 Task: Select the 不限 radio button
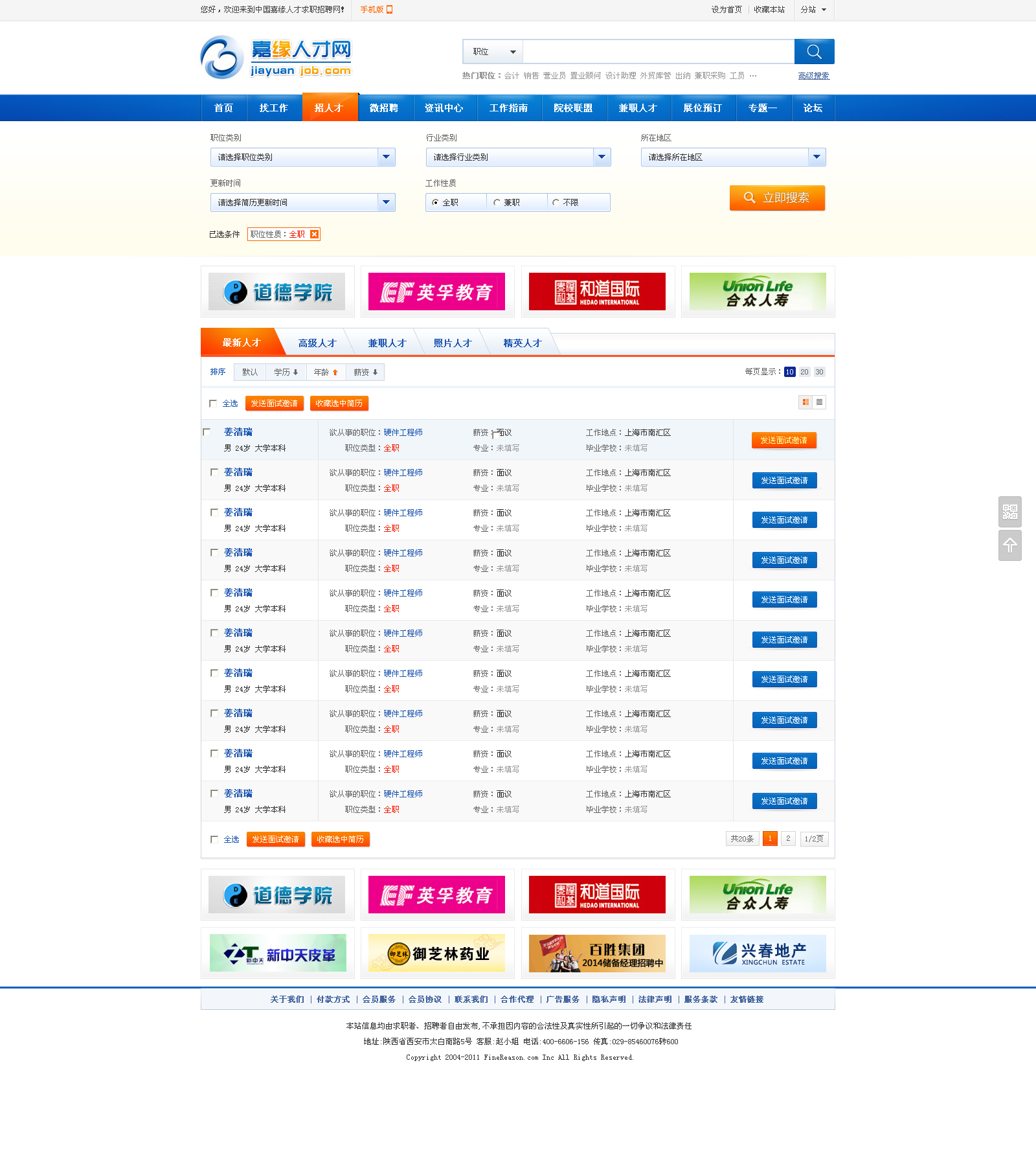pyautogui.click(x=556, y=203)
